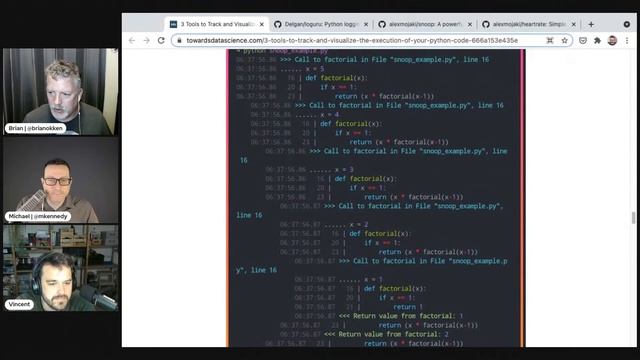Open the dark circular icon right of the tab strip
The height and width of the screenshot is (360, 640).
click(x=627, y=24)
